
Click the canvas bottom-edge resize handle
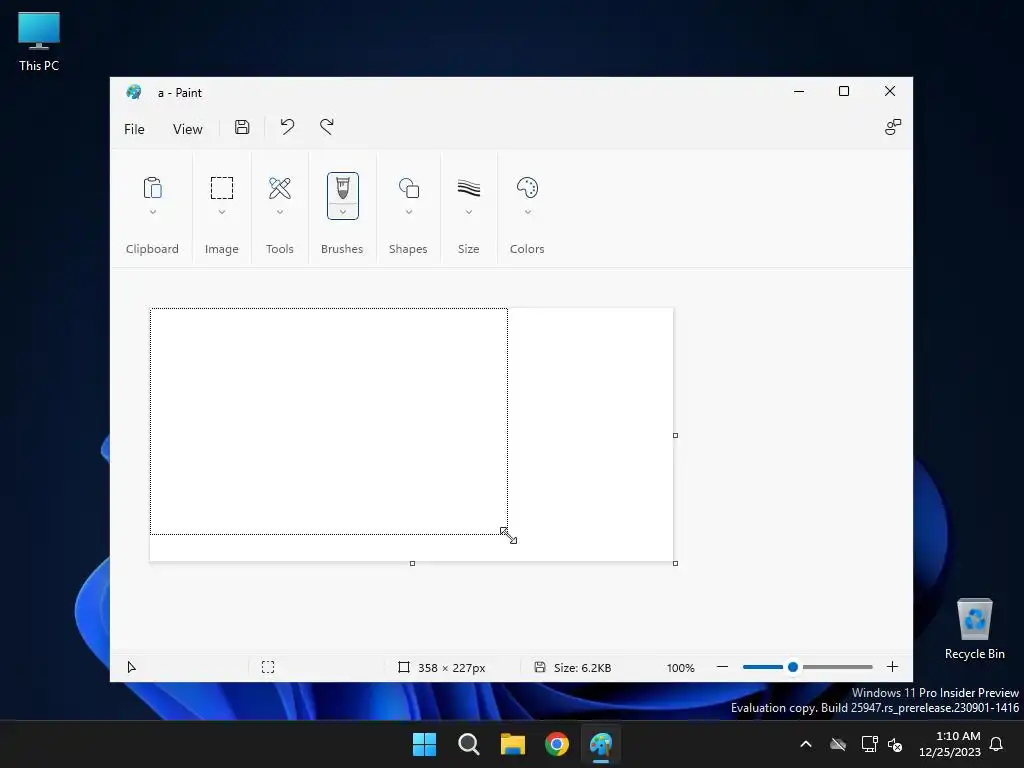[x=412, y=563]
